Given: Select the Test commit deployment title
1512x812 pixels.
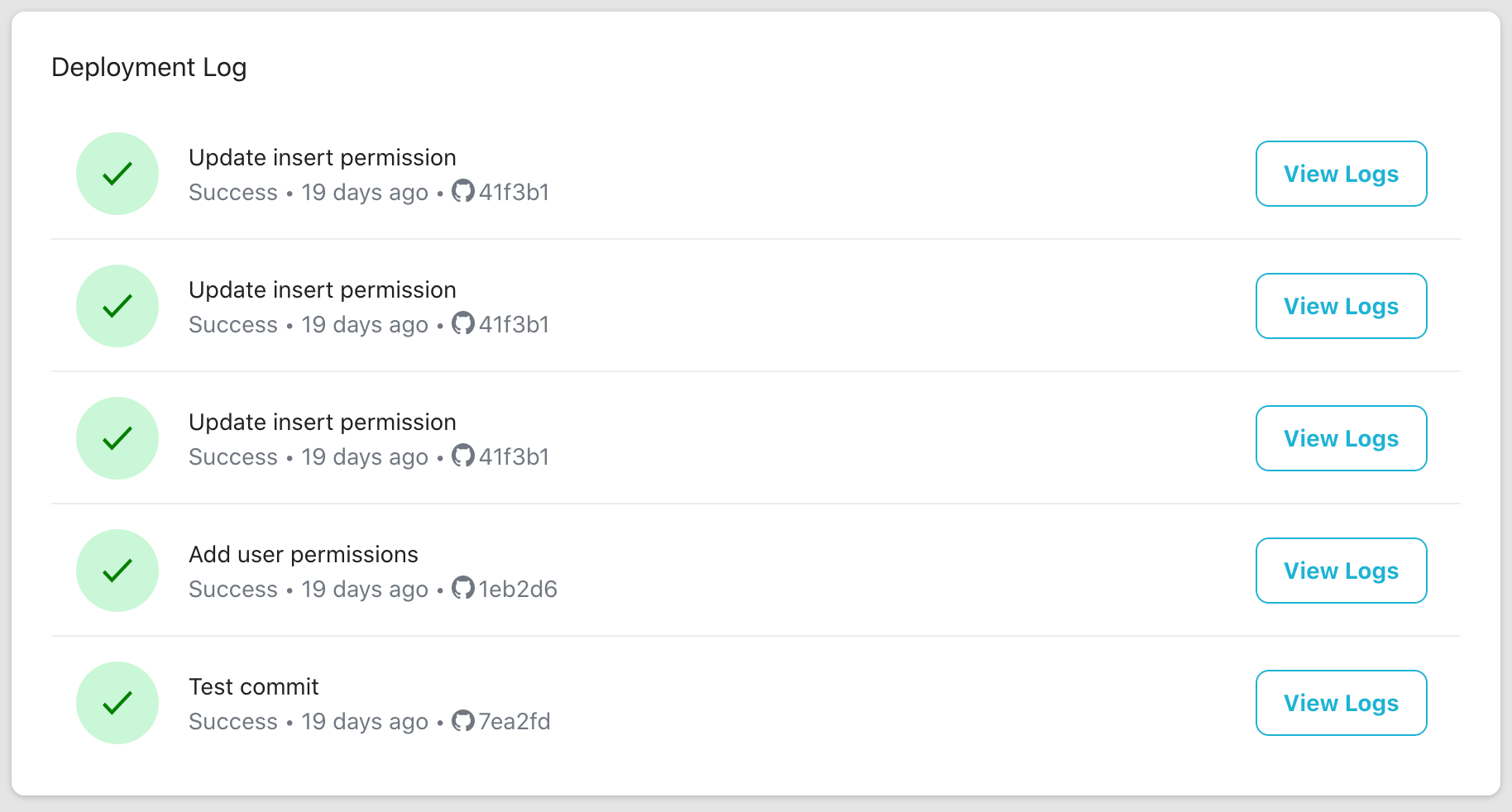Looking at the screenshot, I should pyautogui.click(x=254, y=686).
